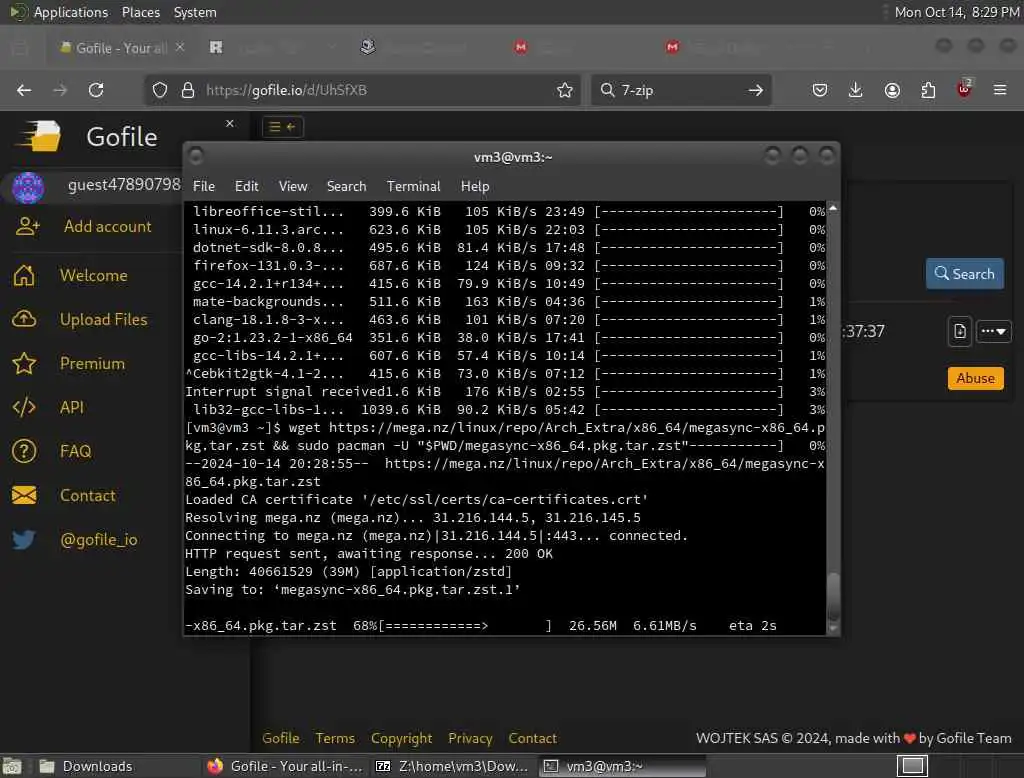
Task: Open Upload Files in Gofile sidebar
Action: pos(103,319)
